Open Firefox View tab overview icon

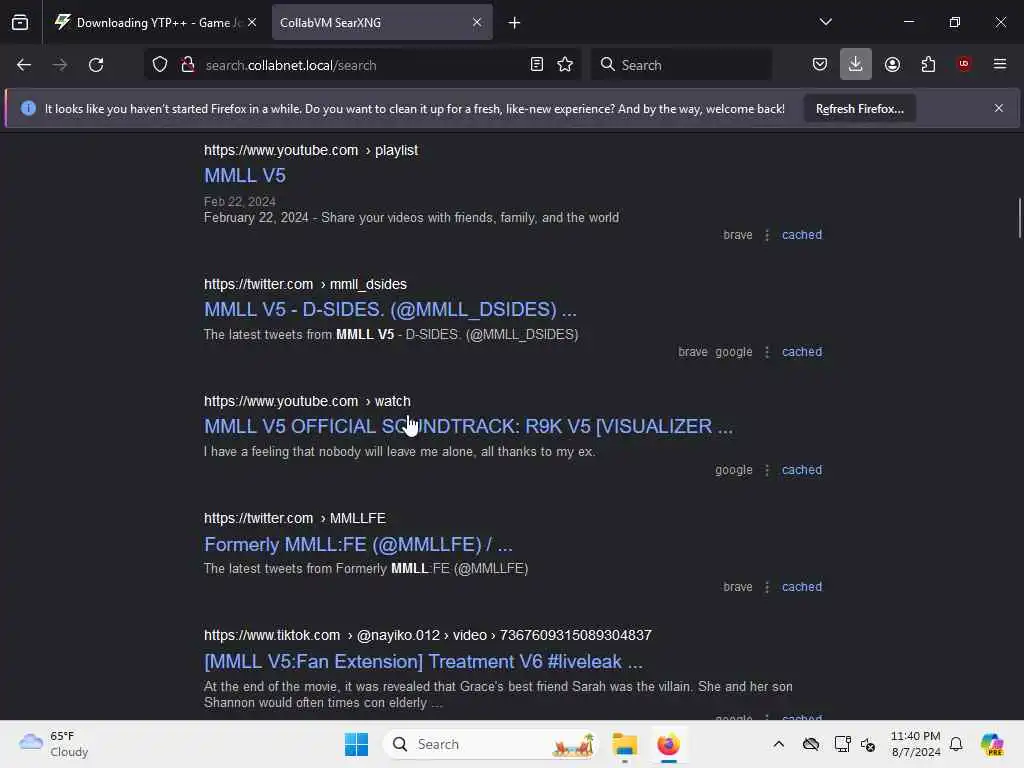coord(20,22)
